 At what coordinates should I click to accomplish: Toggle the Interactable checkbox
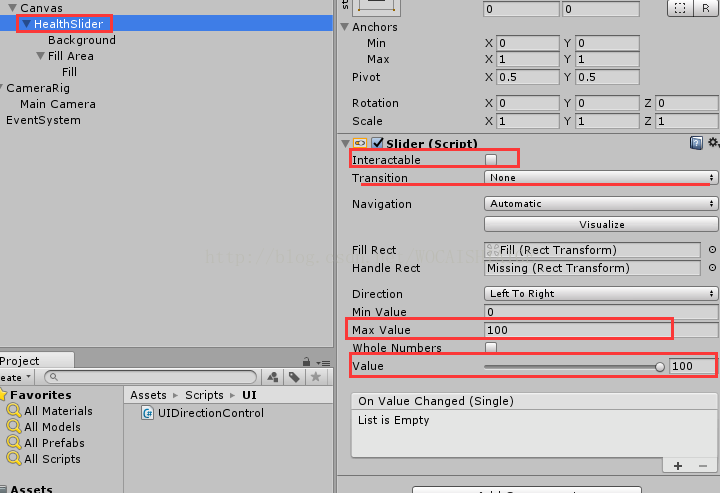click(491, 159)
